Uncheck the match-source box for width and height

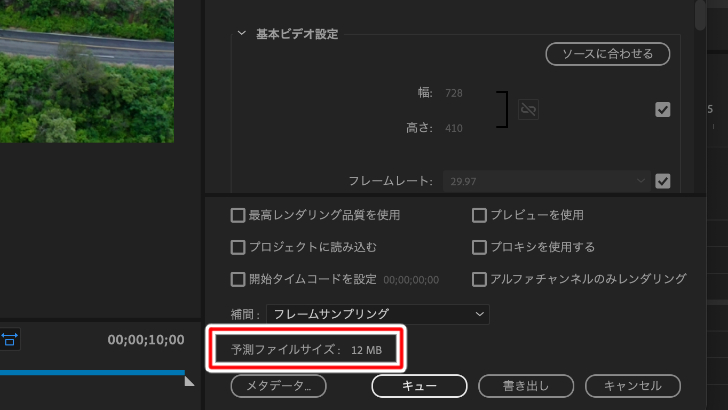[663, 110]
